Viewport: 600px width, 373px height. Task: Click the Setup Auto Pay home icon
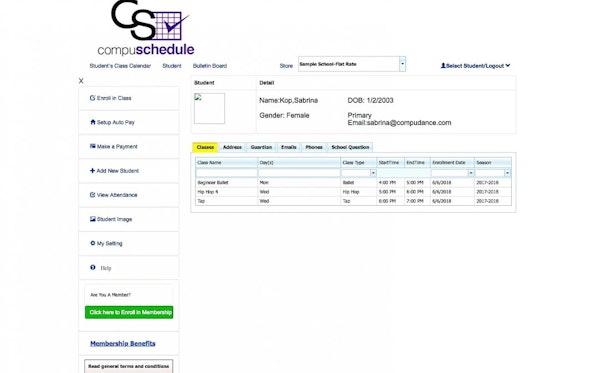point(93,122)
